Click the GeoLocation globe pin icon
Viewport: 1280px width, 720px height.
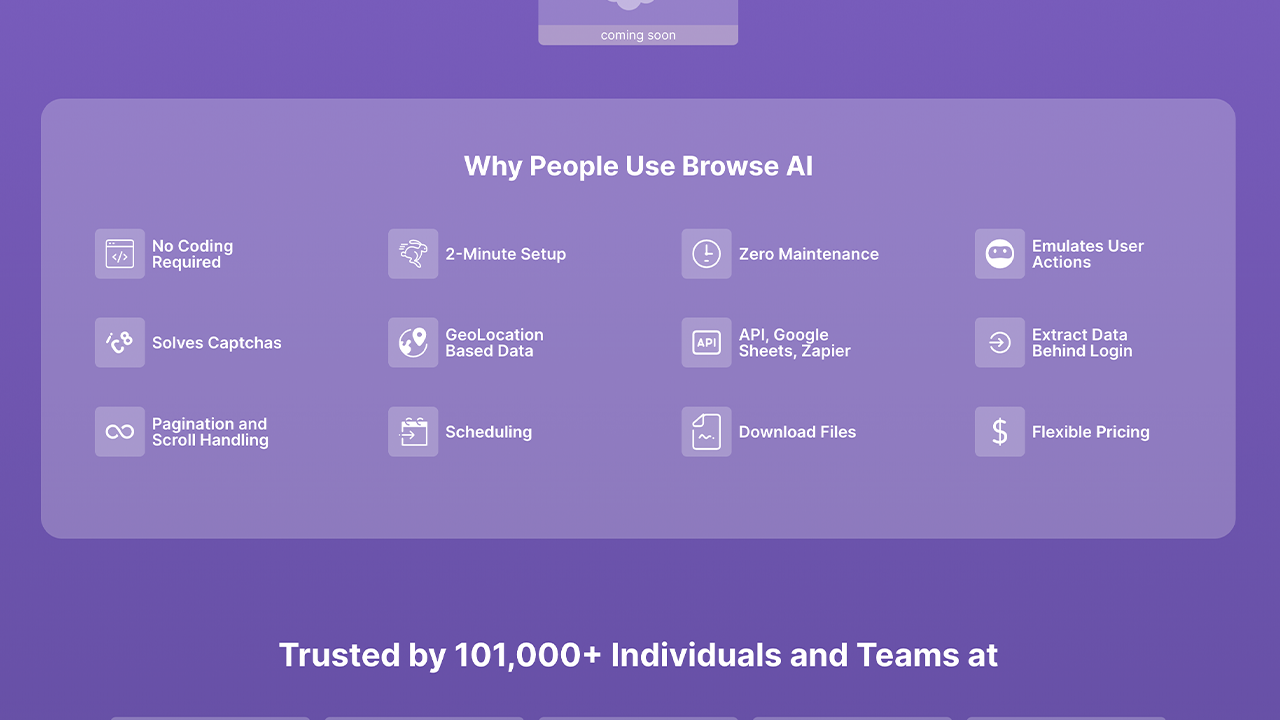[x=413, y=343]
